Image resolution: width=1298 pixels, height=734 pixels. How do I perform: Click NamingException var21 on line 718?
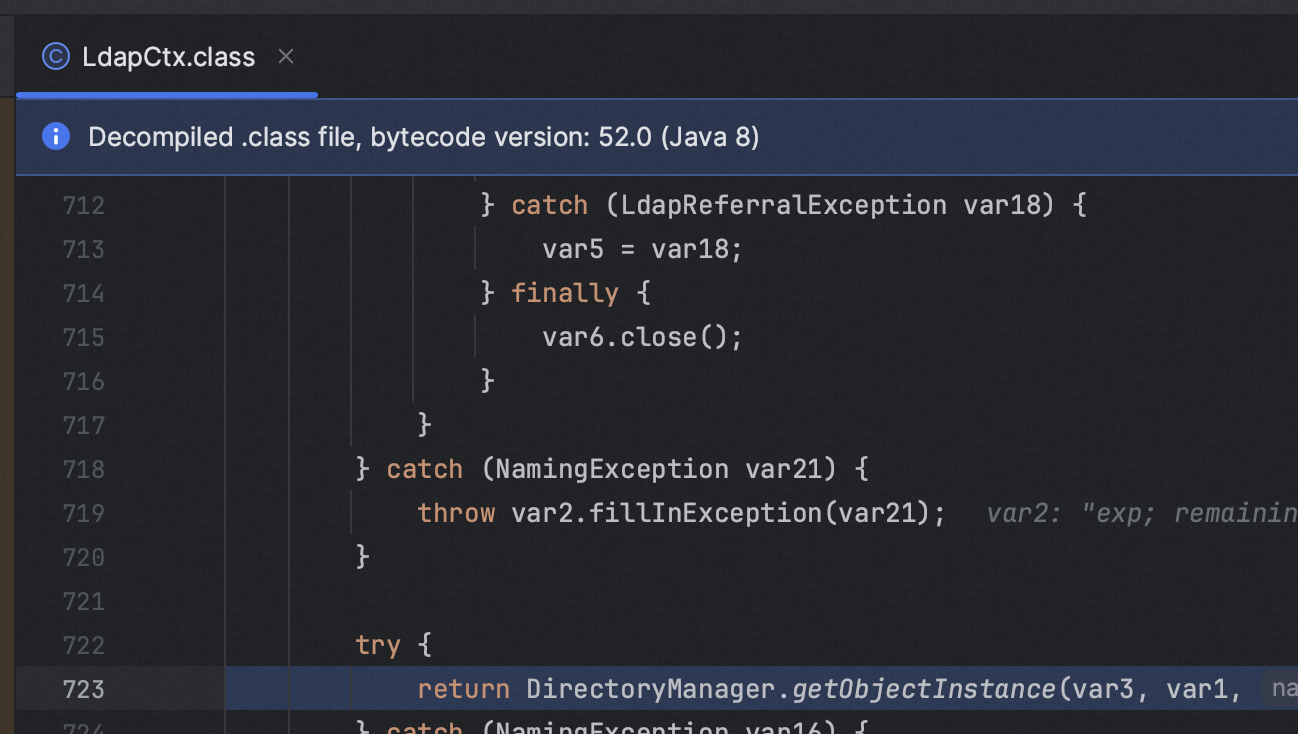coord(667,469)
